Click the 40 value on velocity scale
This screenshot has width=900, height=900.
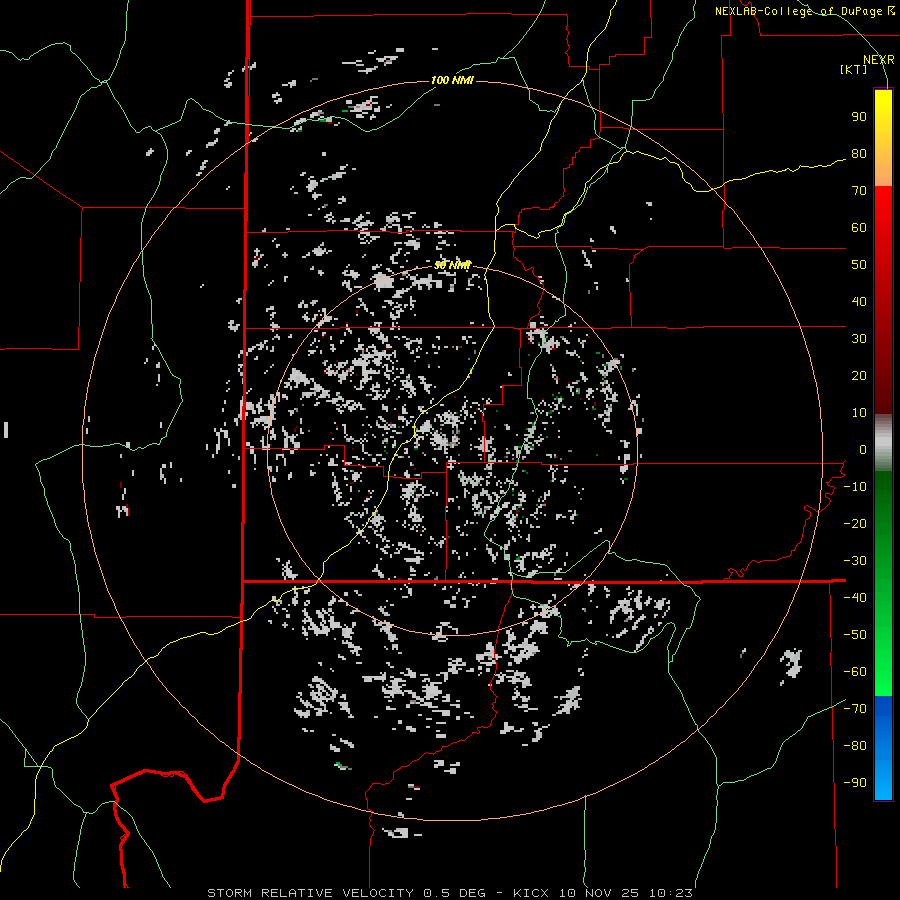point(859,302)
